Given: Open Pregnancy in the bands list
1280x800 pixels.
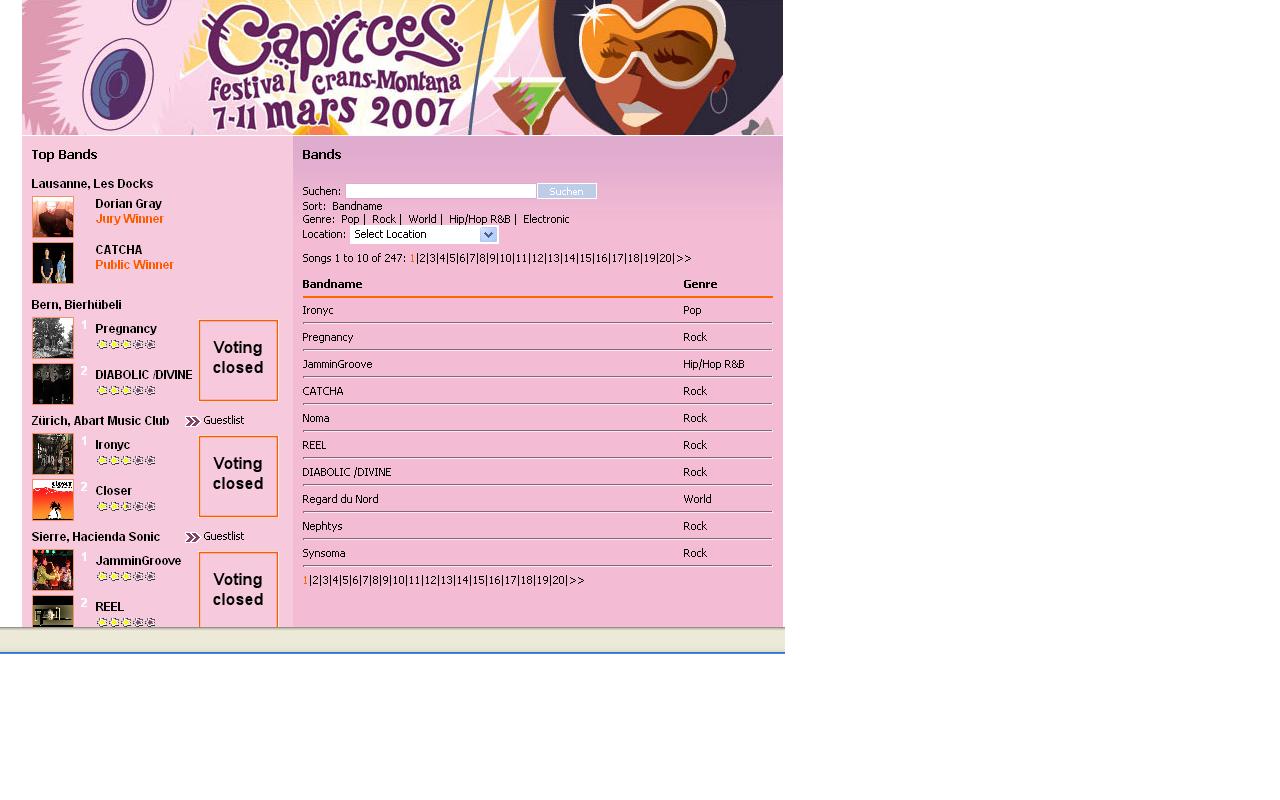Looking at the screenshot, I should [x=328, y=337].
